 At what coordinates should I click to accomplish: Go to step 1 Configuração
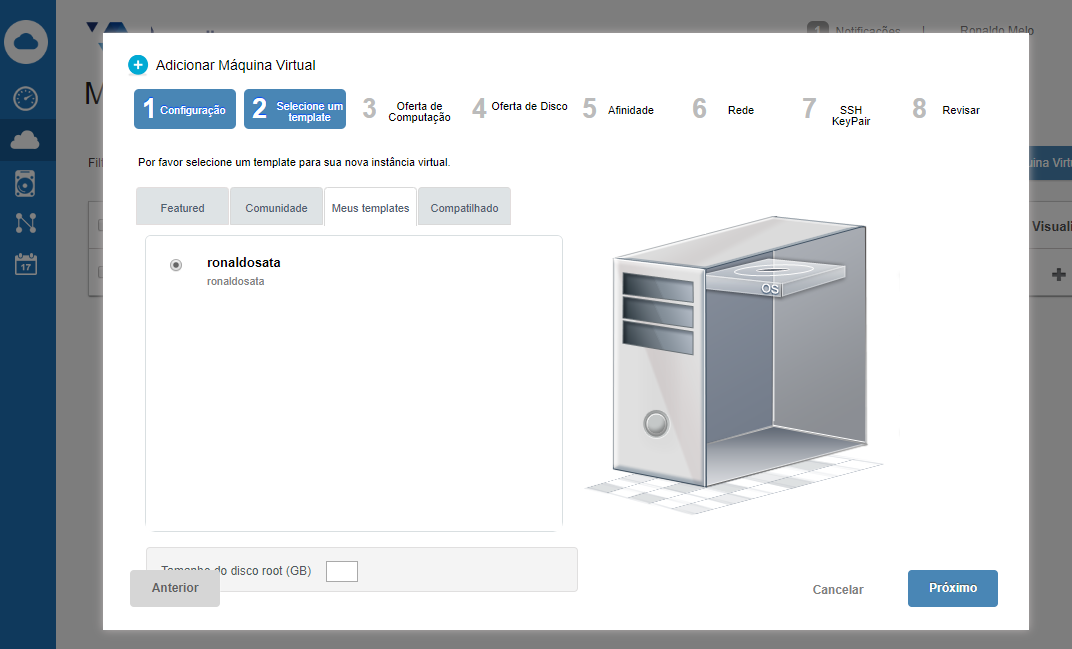(x=185, y=110)
